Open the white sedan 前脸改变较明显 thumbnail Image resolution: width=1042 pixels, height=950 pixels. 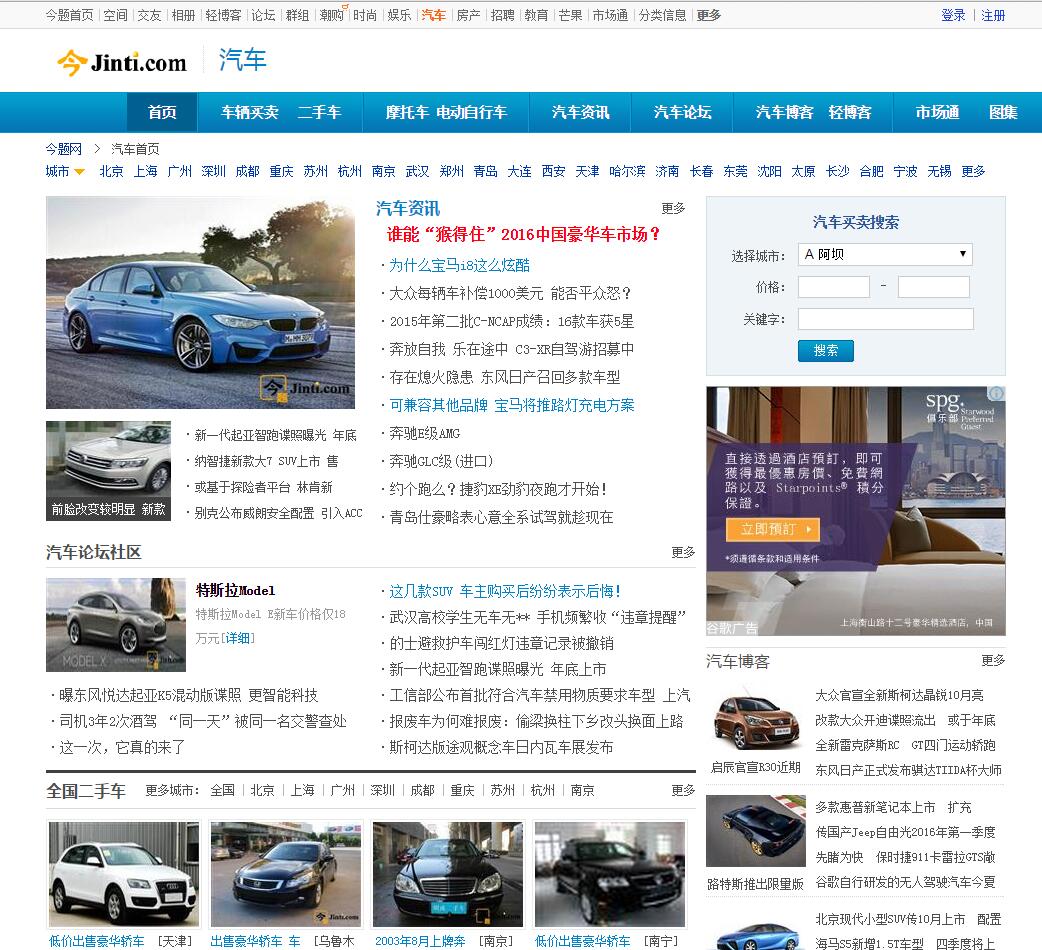coord(108,470)
